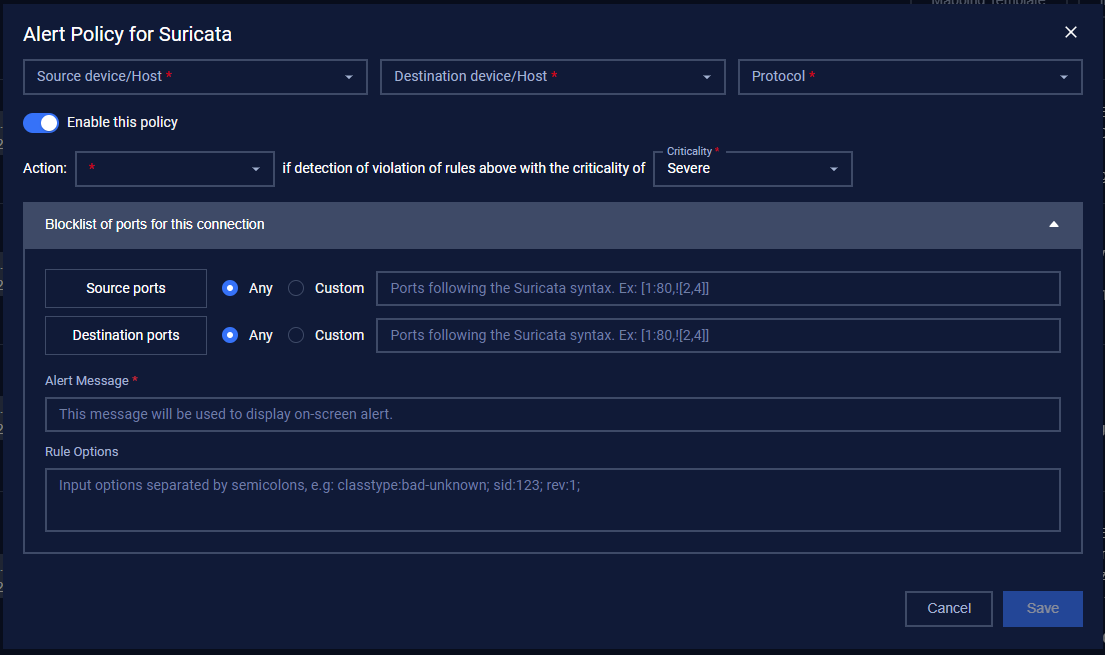
Task: Close the Alert Policy for Suricata dialog
Action: tap(1070, 32)
